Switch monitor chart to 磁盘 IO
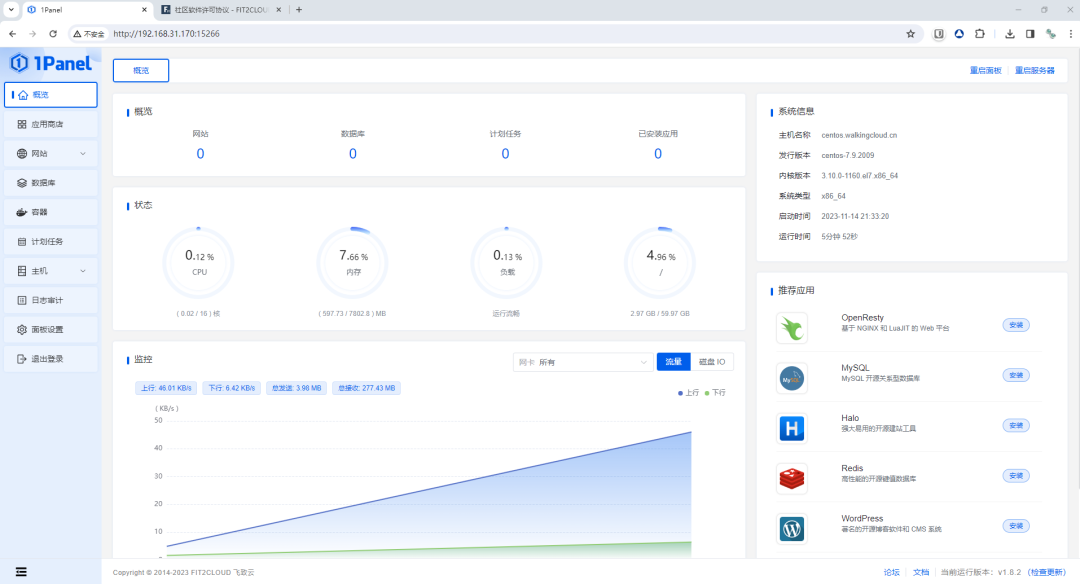The width and height of the screenshot is (1080, 584). (x=712, y=361)
